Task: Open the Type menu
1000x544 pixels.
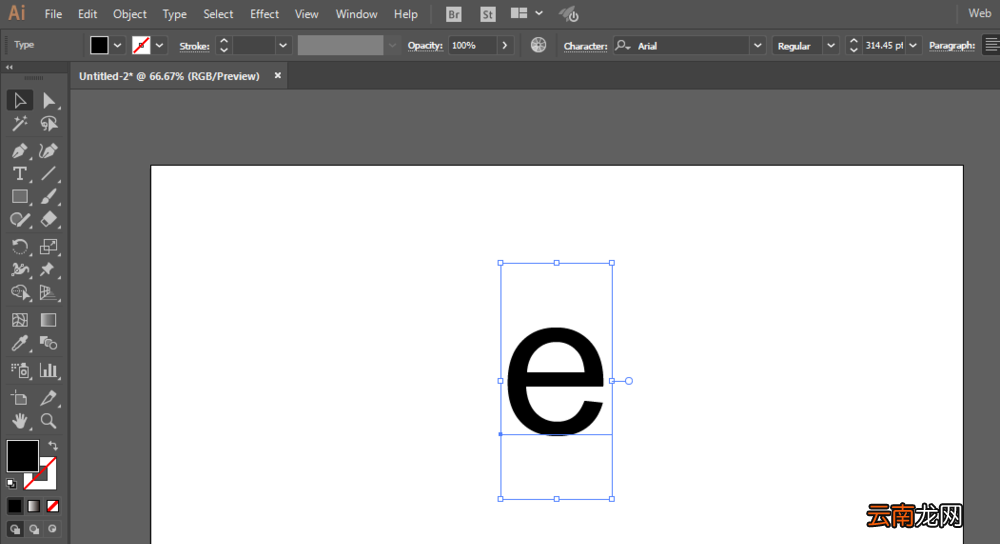Action: coord(174,14)
